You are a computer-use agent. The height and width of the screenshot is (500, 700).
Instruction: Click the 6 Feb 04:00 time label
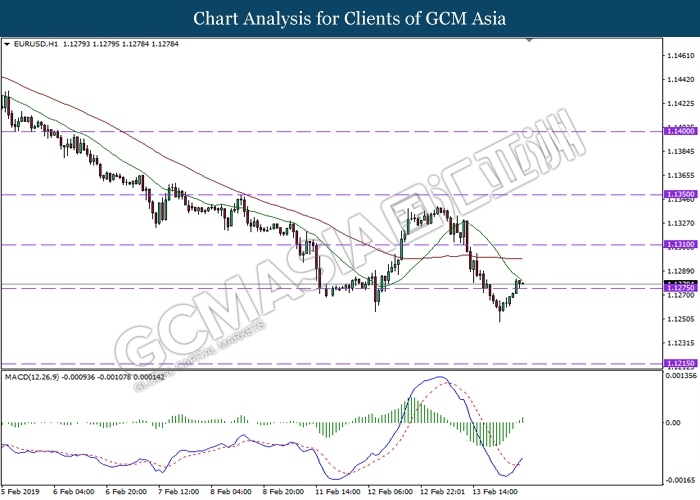[x=74, y=492]
